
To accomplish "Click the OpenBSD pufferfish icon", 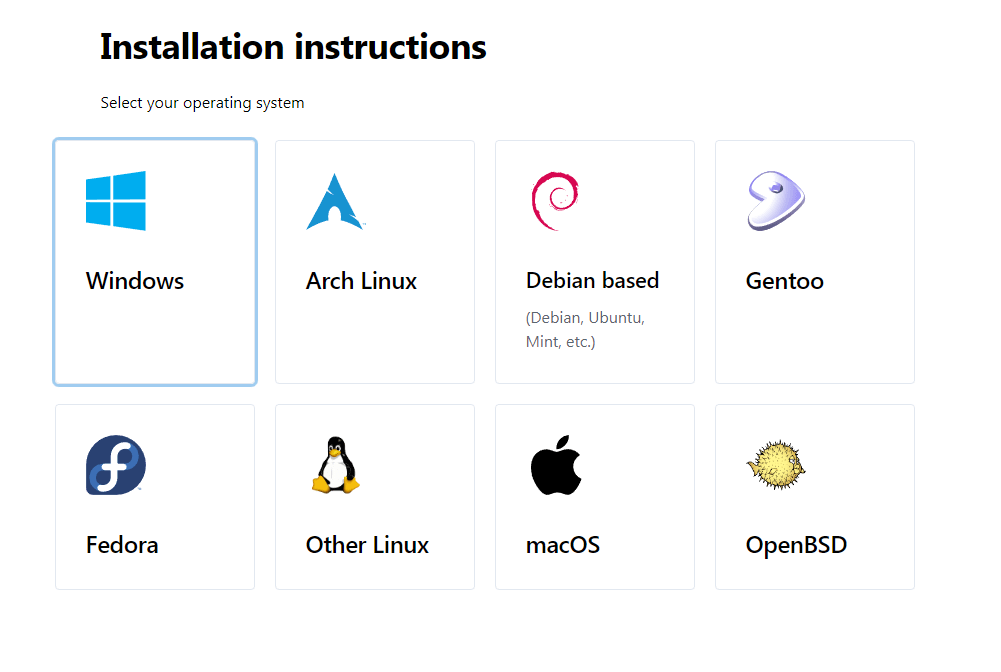I will [776, 465].
